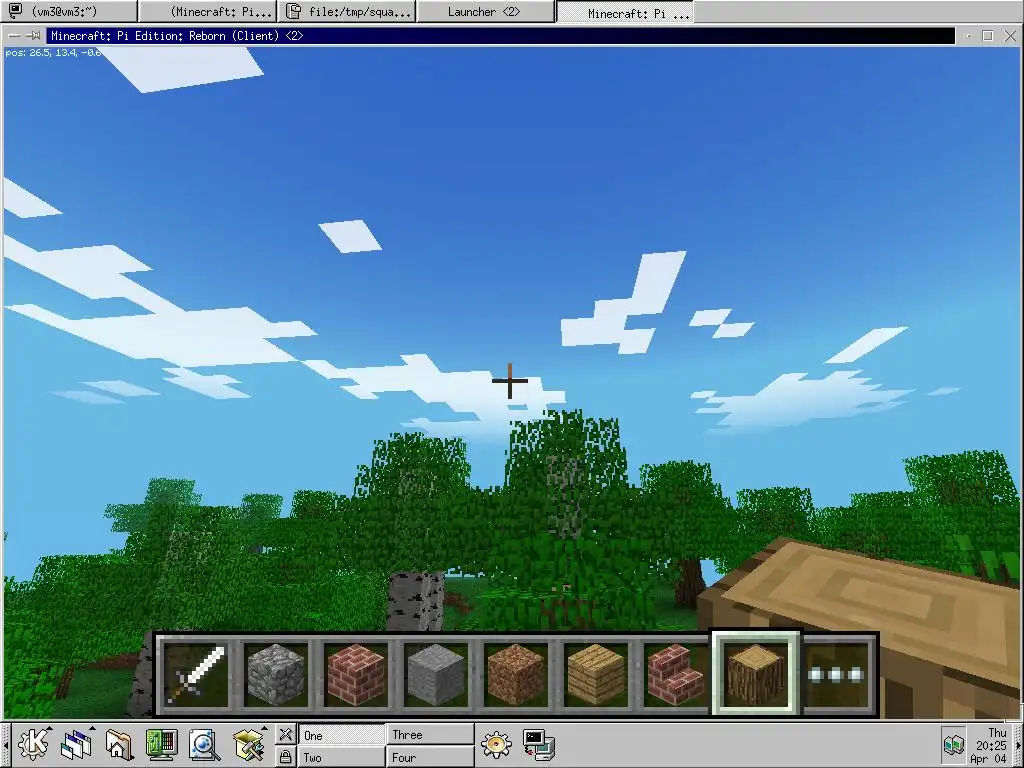Image resolution: width=1024 pixels, height=768 pixels.
Task: Open the package utilities box icon
Action: [x=249, y=744]
